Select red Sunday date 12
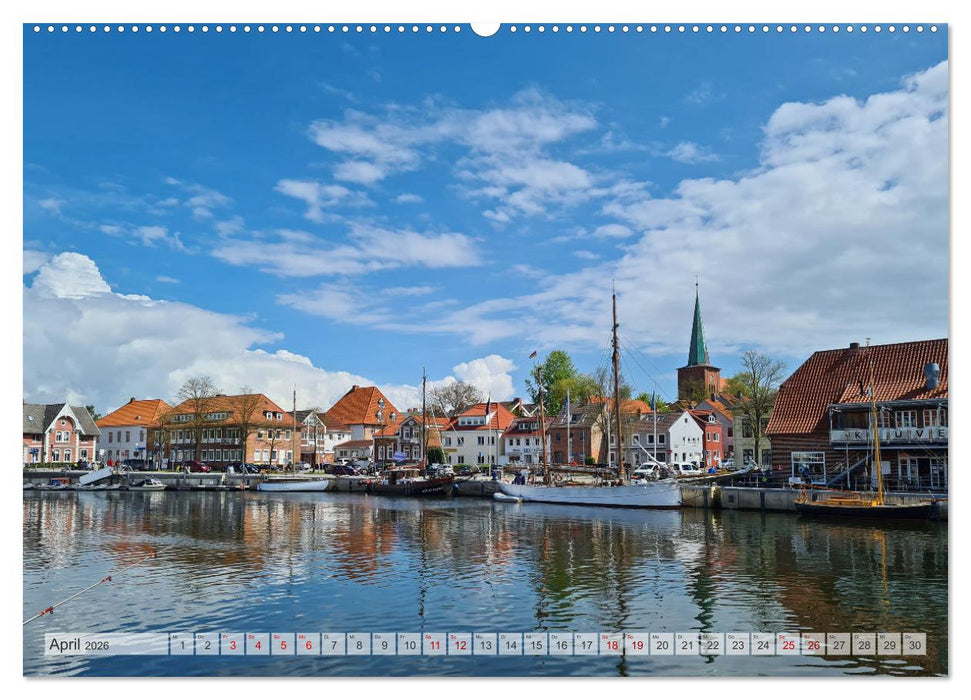Screen dimensions: 971x700 (460, 649)
